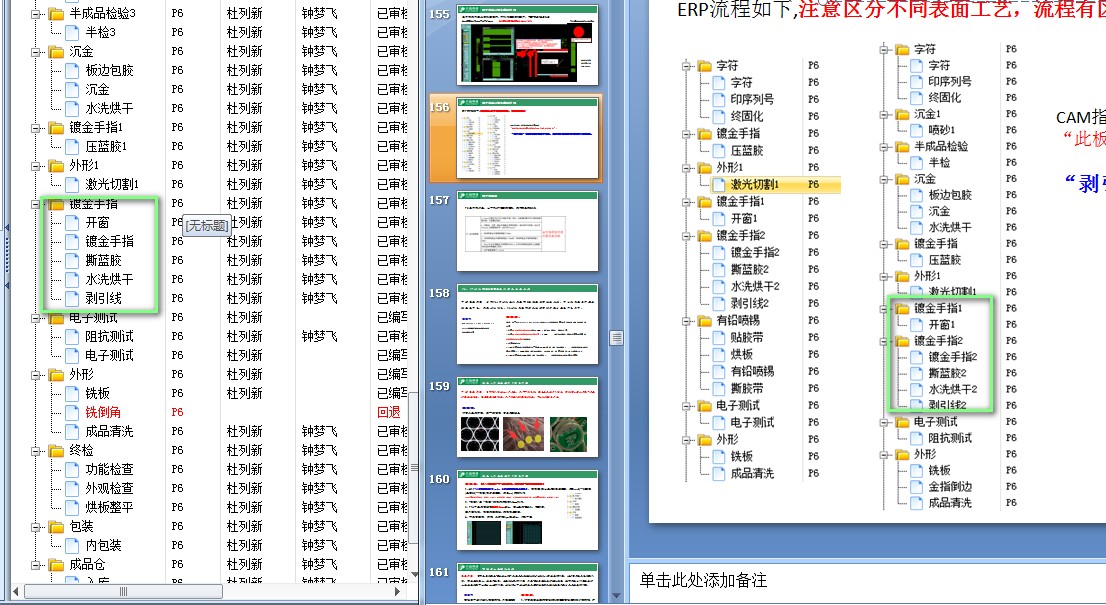Screen dimensions: 1106x605
Task: Click the 镀金手指1 folder icon
Action: pos(56,128)
